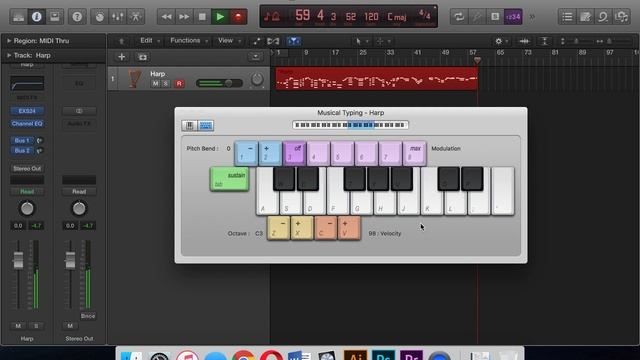Open the time signature 4/4 display

tap(424, 16)
